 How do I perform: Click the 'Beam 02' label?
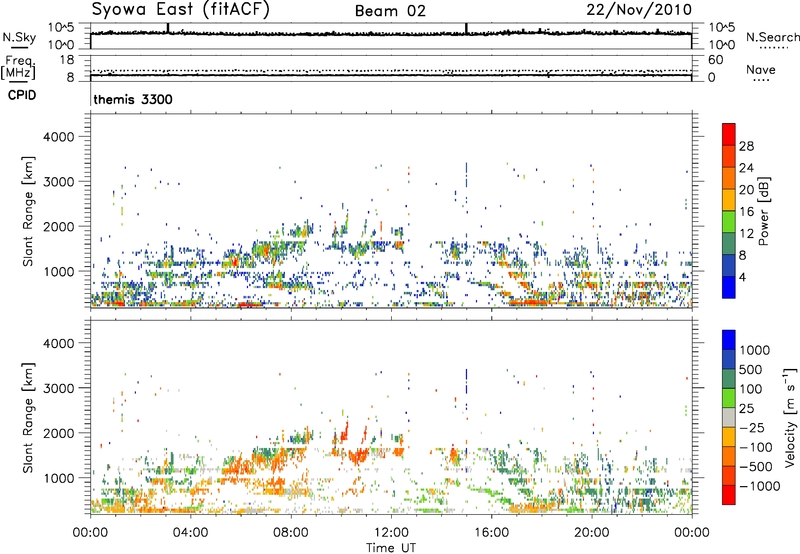click(390, 11)
